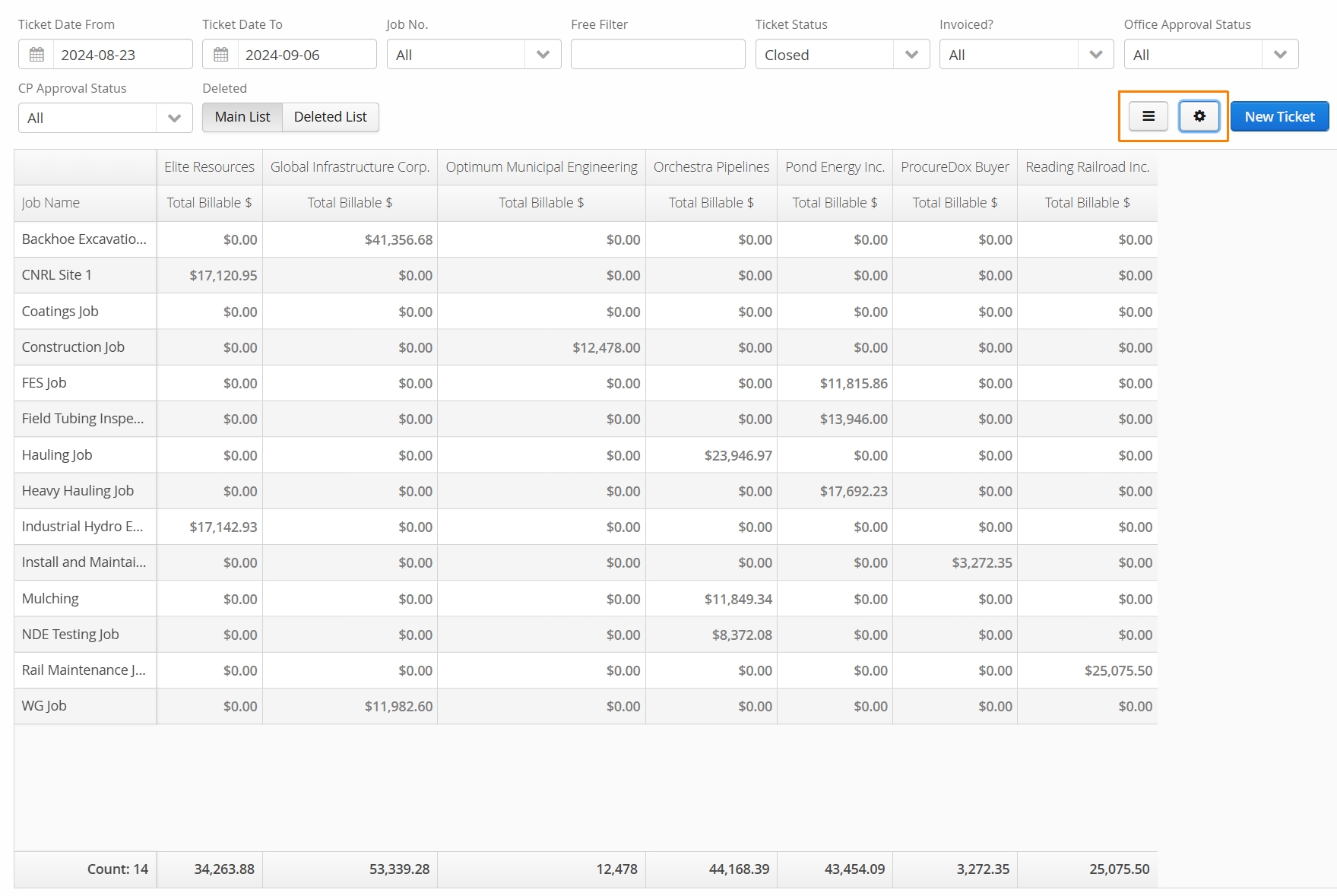Switch to the Main List tab
This screenshot has height=896, width=1337.
(242, 117)
